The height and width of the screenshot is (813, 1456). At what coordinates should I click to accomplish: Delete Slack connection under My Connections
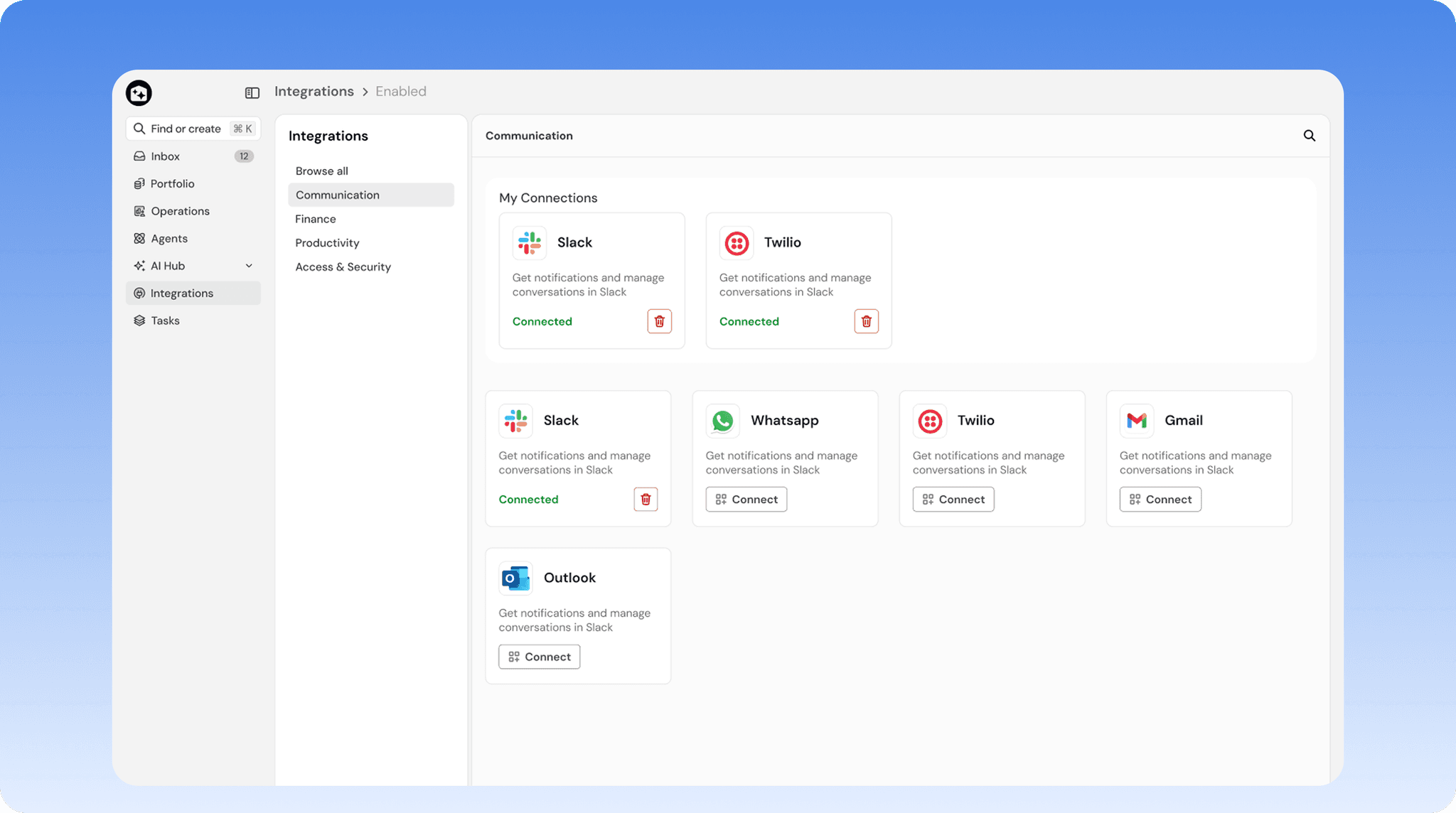tap(659, 321)
